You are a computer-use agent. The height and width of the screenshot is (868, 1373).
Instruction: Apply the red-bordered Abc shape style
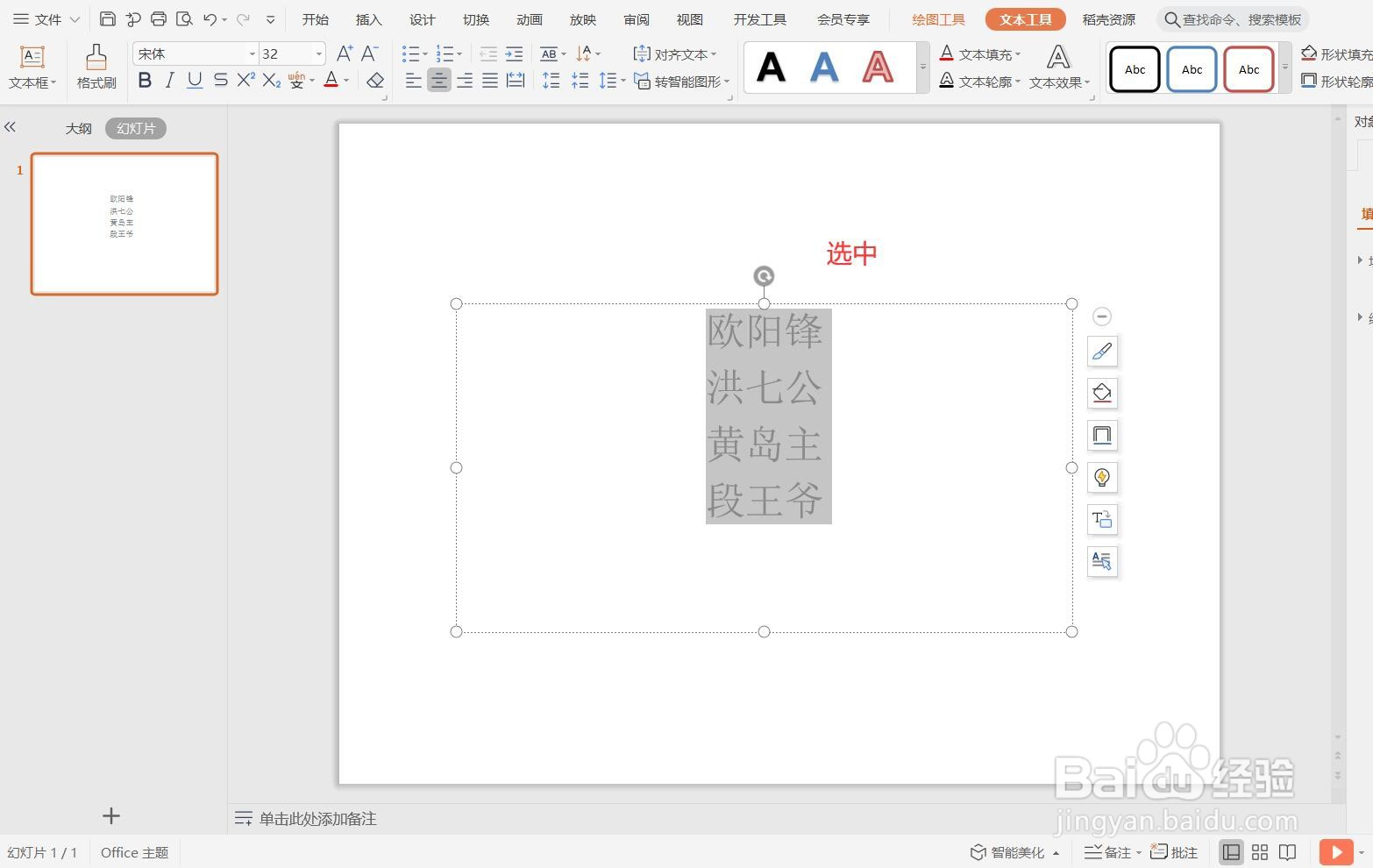point(1249,69)
